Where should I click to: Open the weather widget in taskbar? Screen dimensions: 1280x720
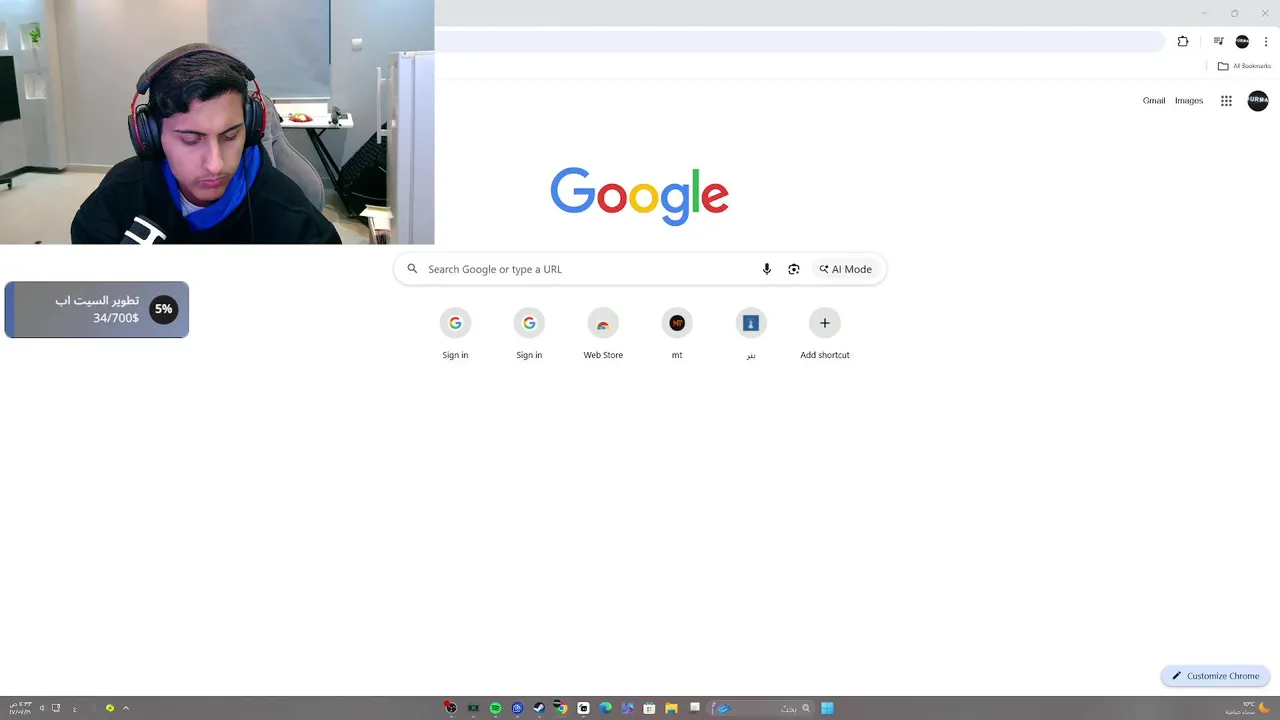coord(1249,708)
